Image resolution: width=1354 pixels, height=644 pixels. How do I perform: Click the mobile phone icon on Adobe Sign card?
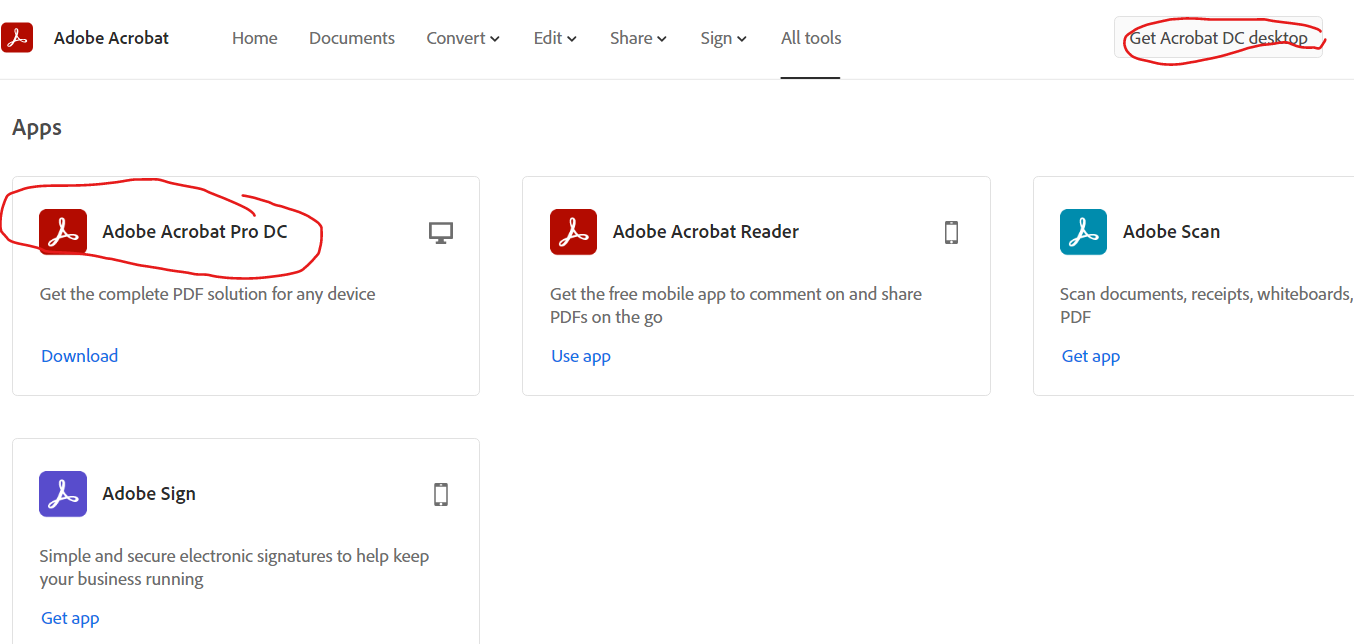(441, 494)
